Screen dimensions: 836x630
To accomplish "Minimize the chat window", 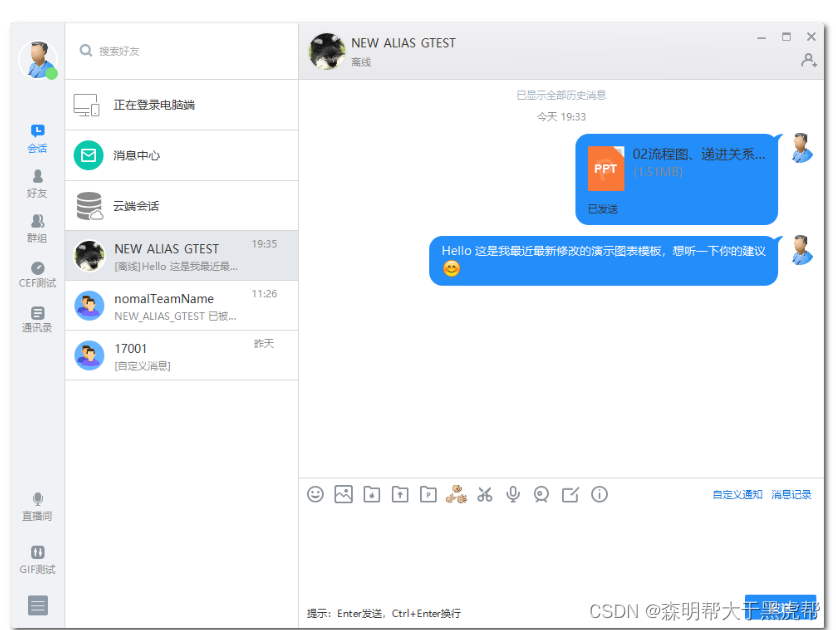I will point(761,38).
